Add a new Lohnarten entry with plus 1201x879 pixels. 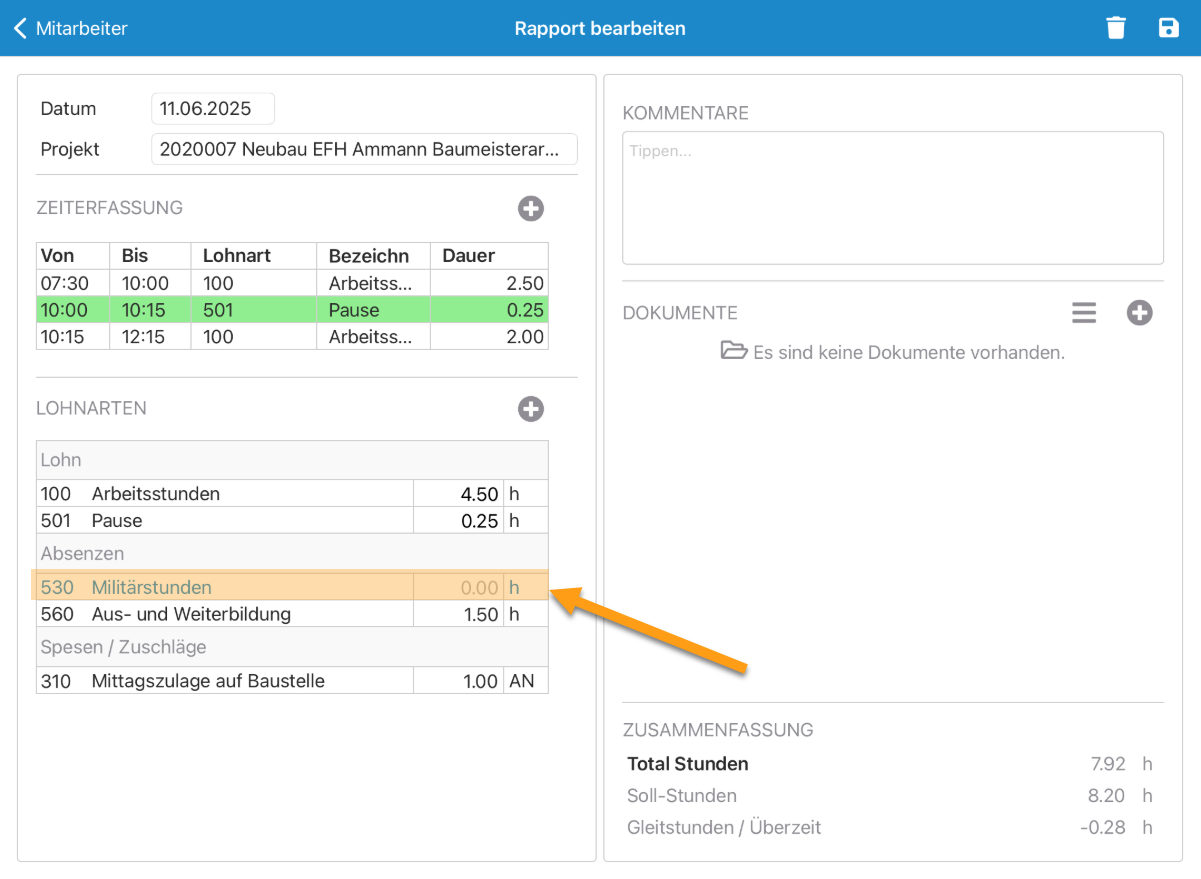pos(530,408)
